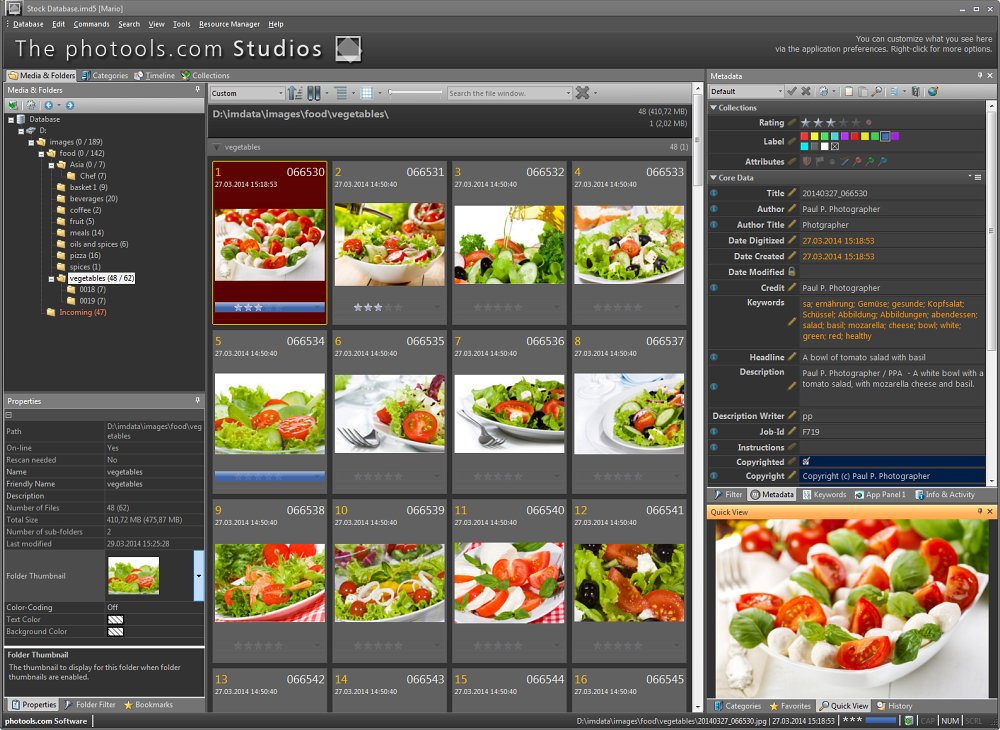Switch to the Keywords tab
Viewport: 1000px width, 730px height.
tap(824, 494)
